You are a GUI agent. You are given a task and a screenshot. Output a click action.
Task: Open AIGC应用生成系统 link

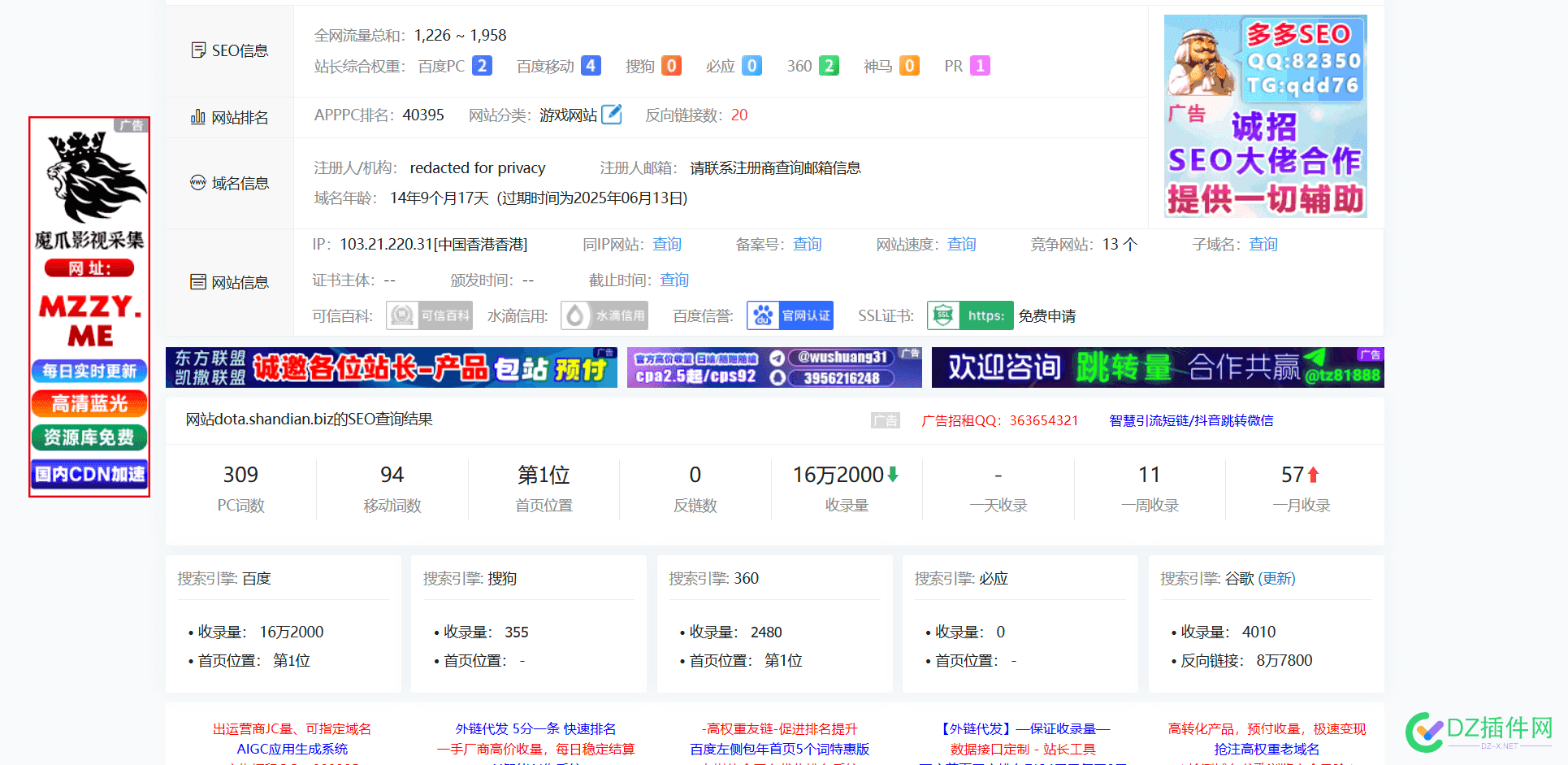pos(292,749)
